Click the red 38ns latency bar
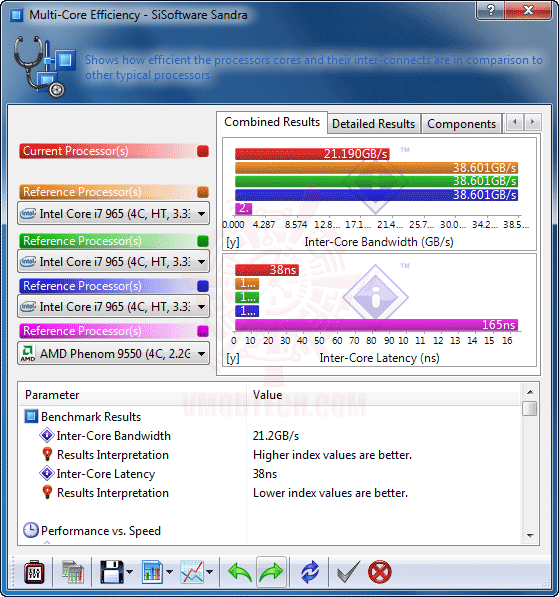The width and height of the screenshot is (559, 597). point(267,270)
